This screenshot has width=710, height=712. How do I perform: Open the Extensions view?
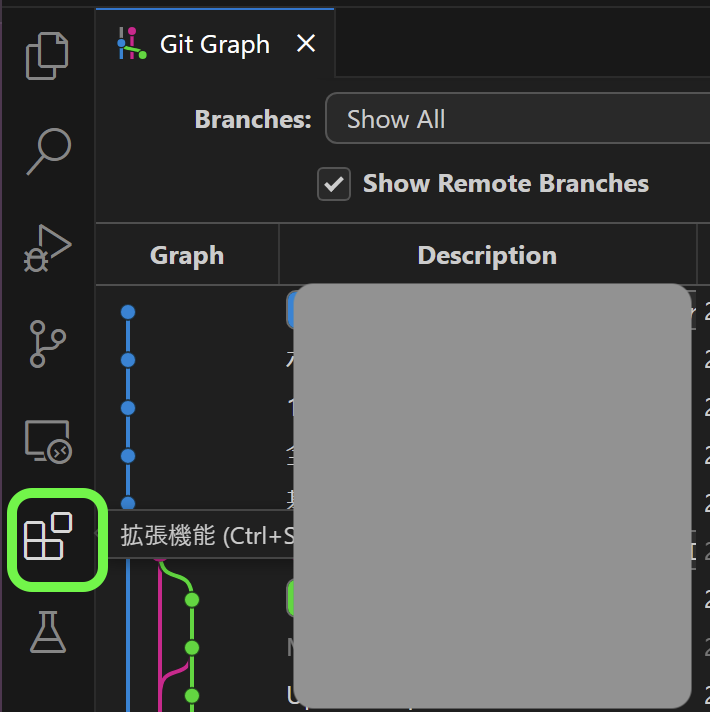(48, 536)
